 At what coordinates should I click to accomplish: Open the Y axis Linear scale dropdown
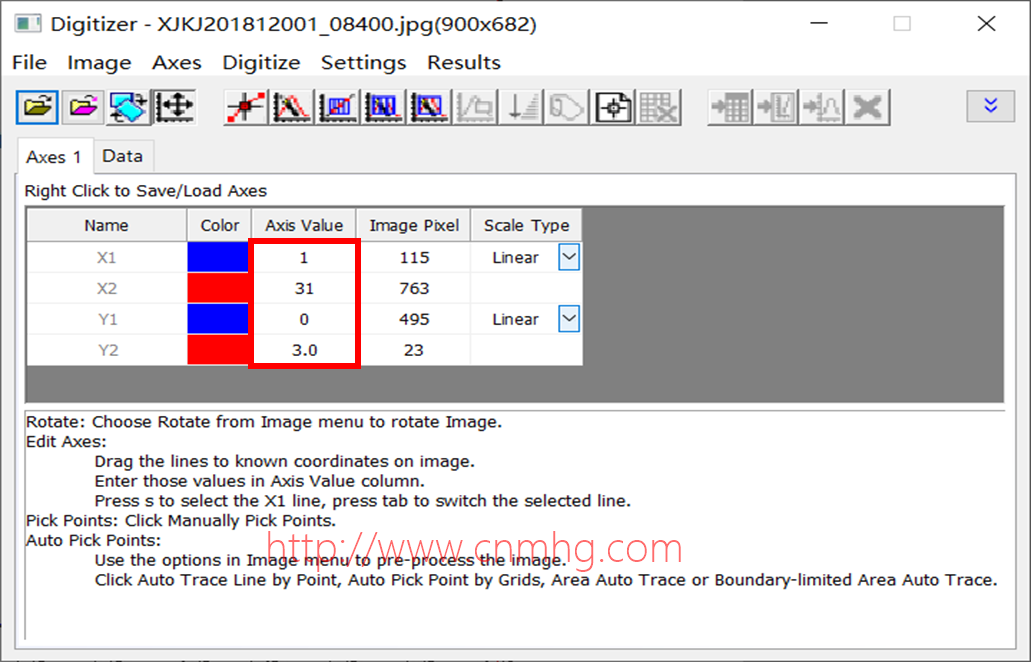pos(568,320)
